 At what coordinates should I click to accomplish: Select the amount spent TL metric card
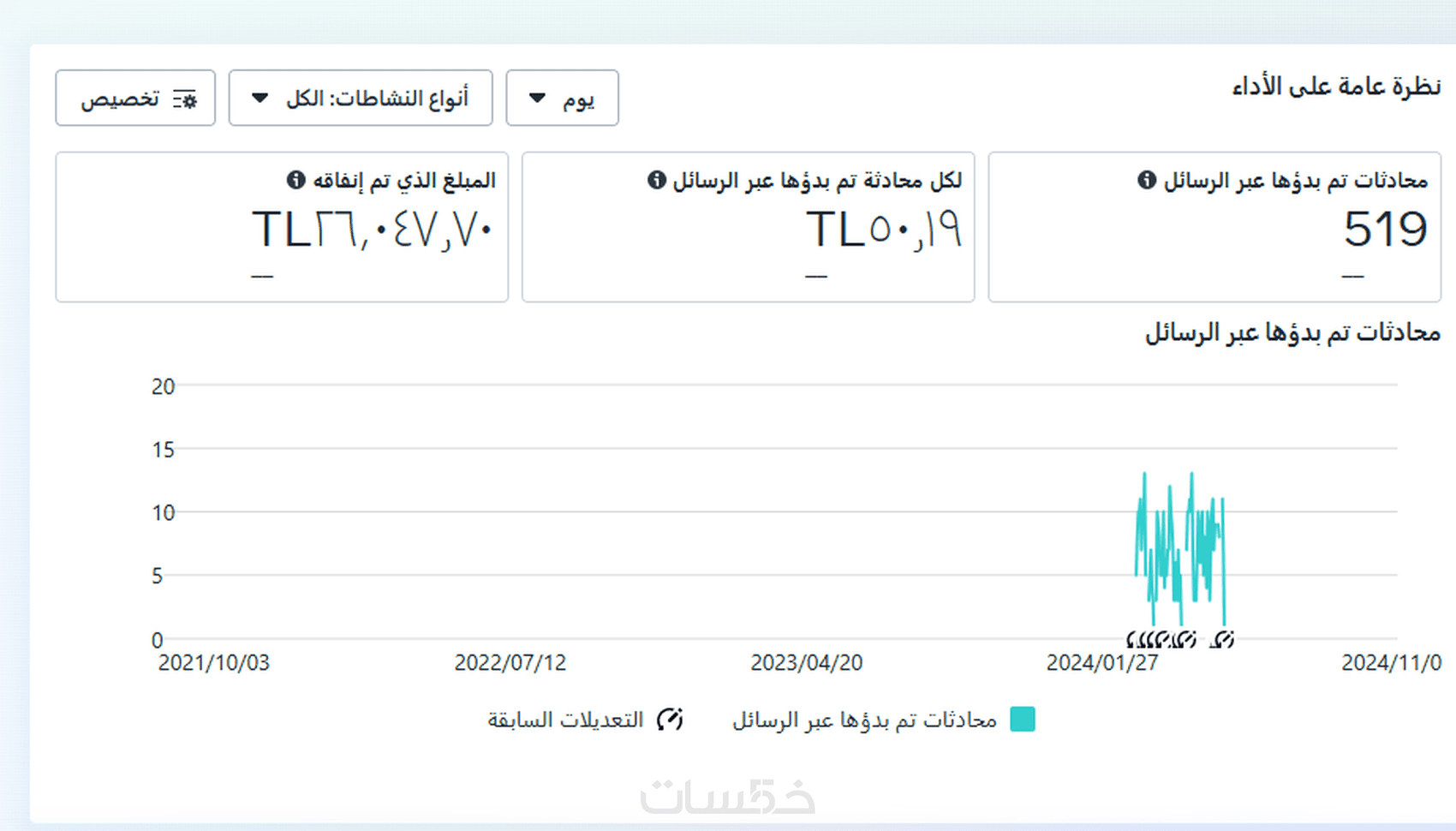coord(282,227)
